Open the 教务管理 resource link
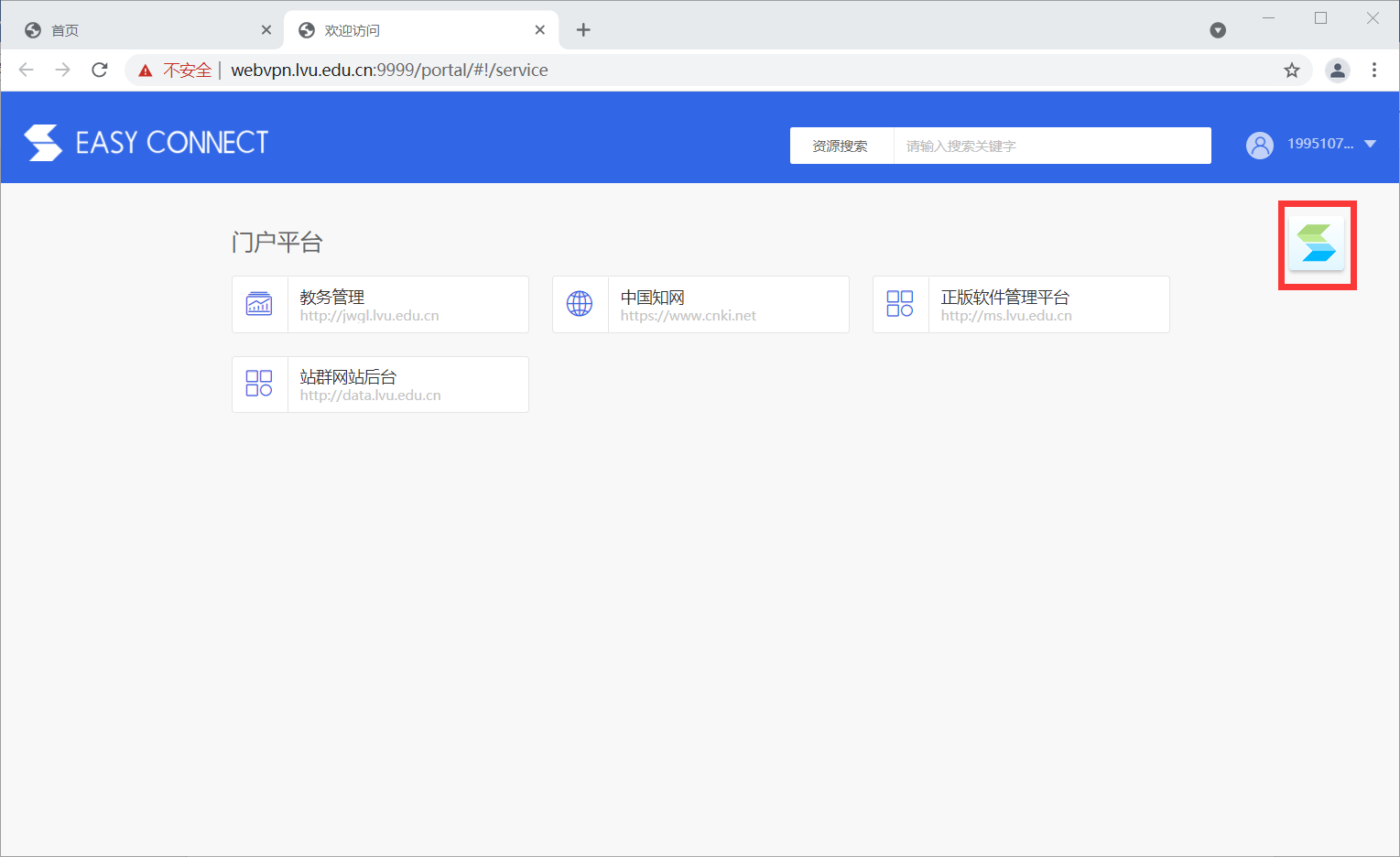 pos(380,304)
